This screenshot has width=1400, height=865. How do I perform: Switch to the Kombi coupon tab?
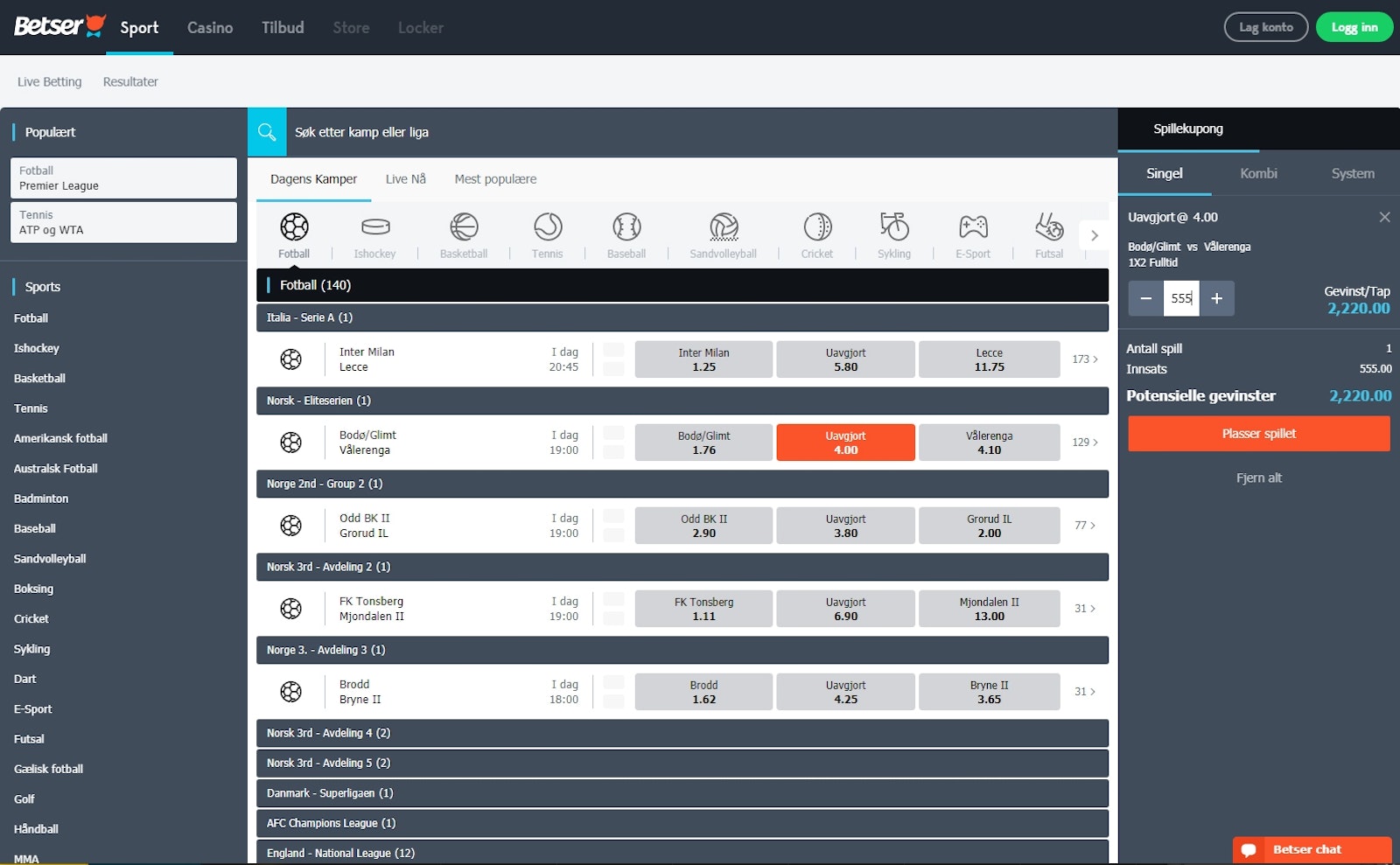point(1258,173)
